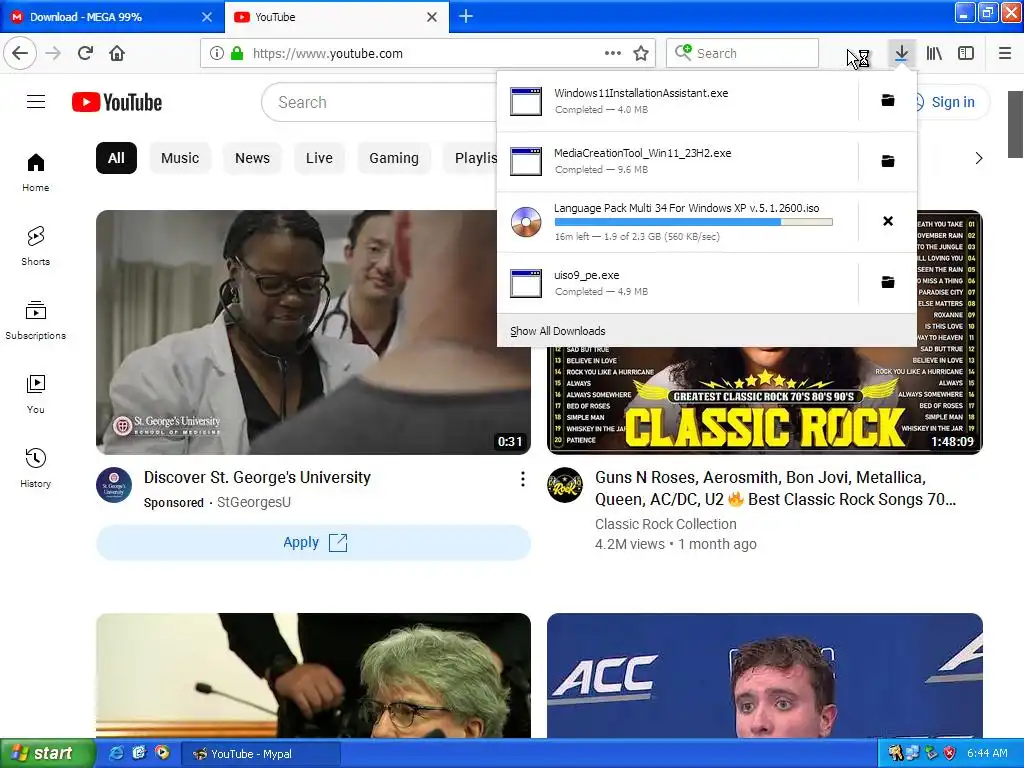Cancel the Language Pack ISO download
The height and width of the screenshot is (768, 1024).
888,221
